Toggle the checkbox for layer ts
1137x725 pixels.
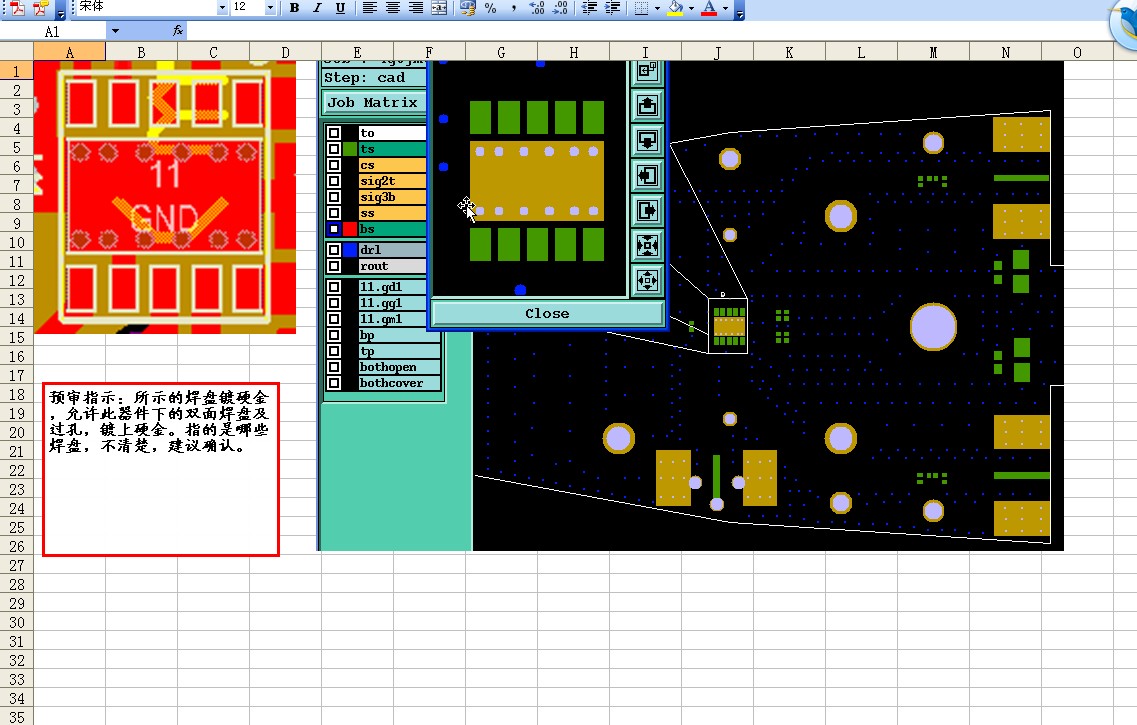point(334,149)
